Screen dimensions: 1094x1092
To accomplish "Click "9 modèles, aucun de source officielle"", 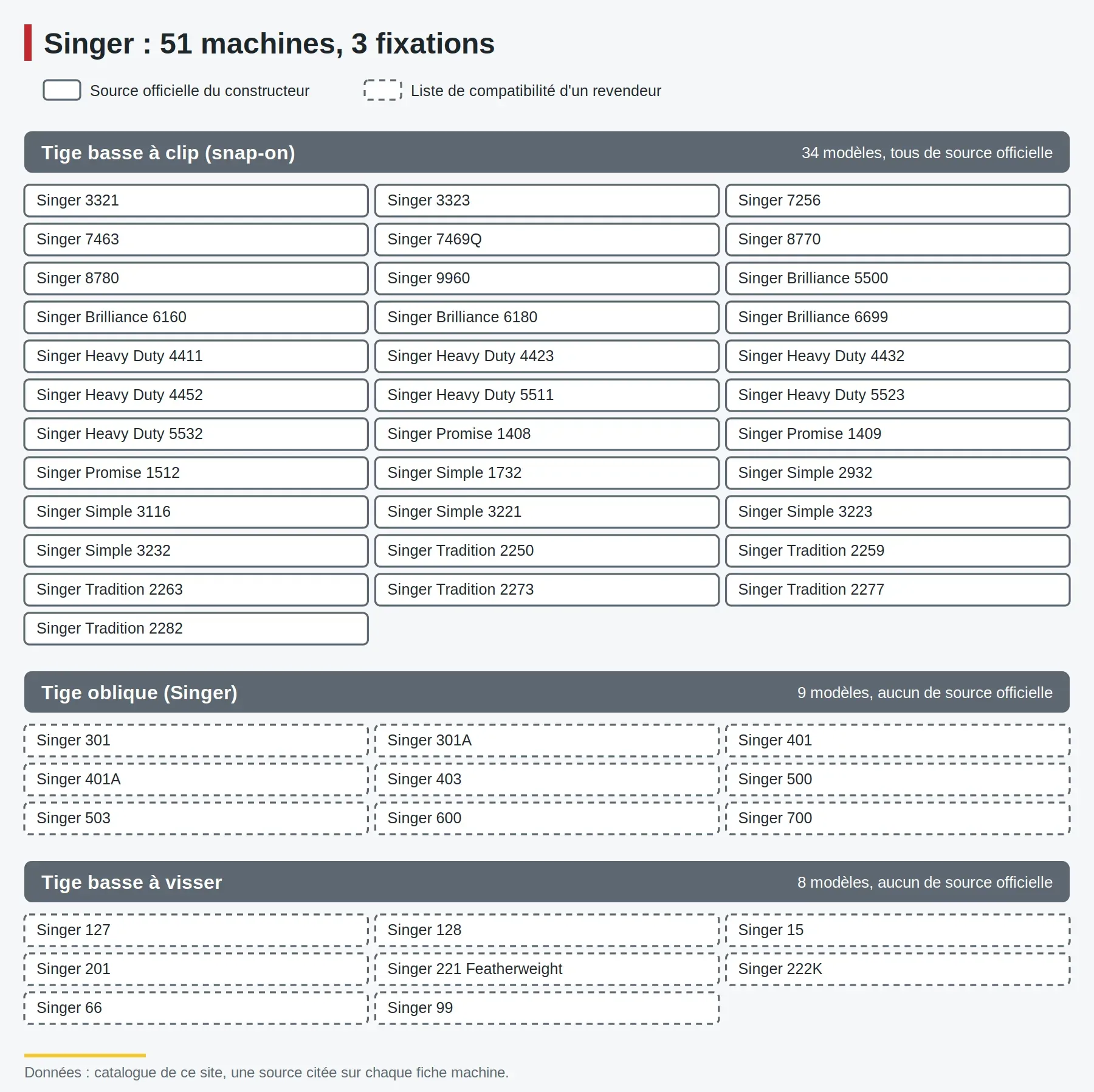I will click(x=925, y=693).
